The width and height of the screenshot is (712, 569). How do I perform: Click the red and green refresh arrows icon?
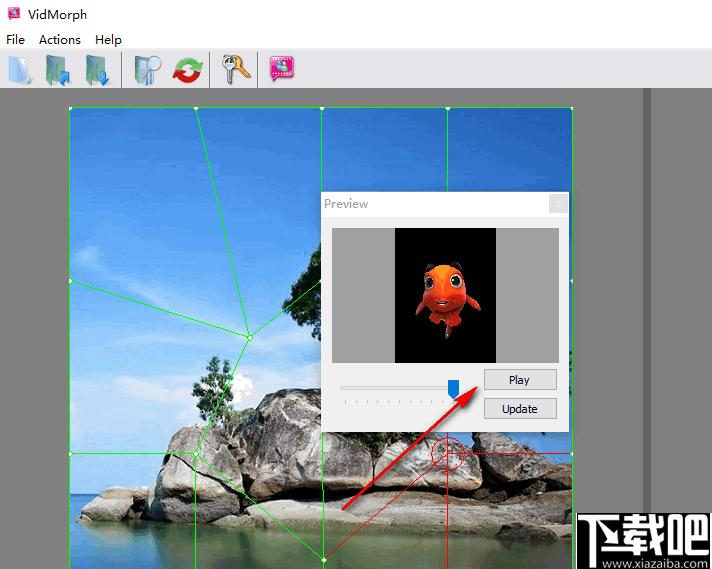[188, 70]
